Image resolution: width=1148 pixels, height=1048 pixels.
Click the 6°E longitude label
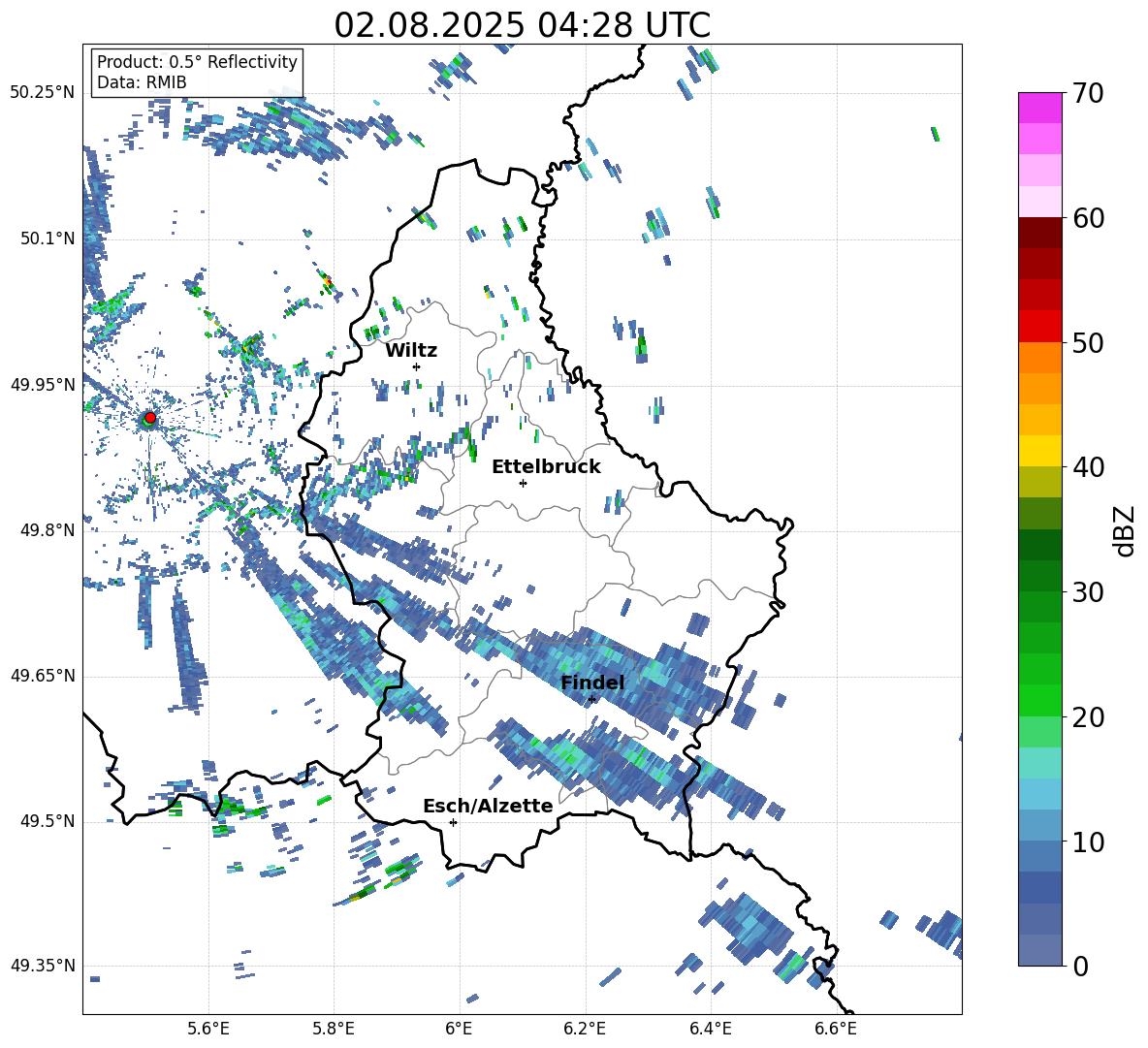459,1029
